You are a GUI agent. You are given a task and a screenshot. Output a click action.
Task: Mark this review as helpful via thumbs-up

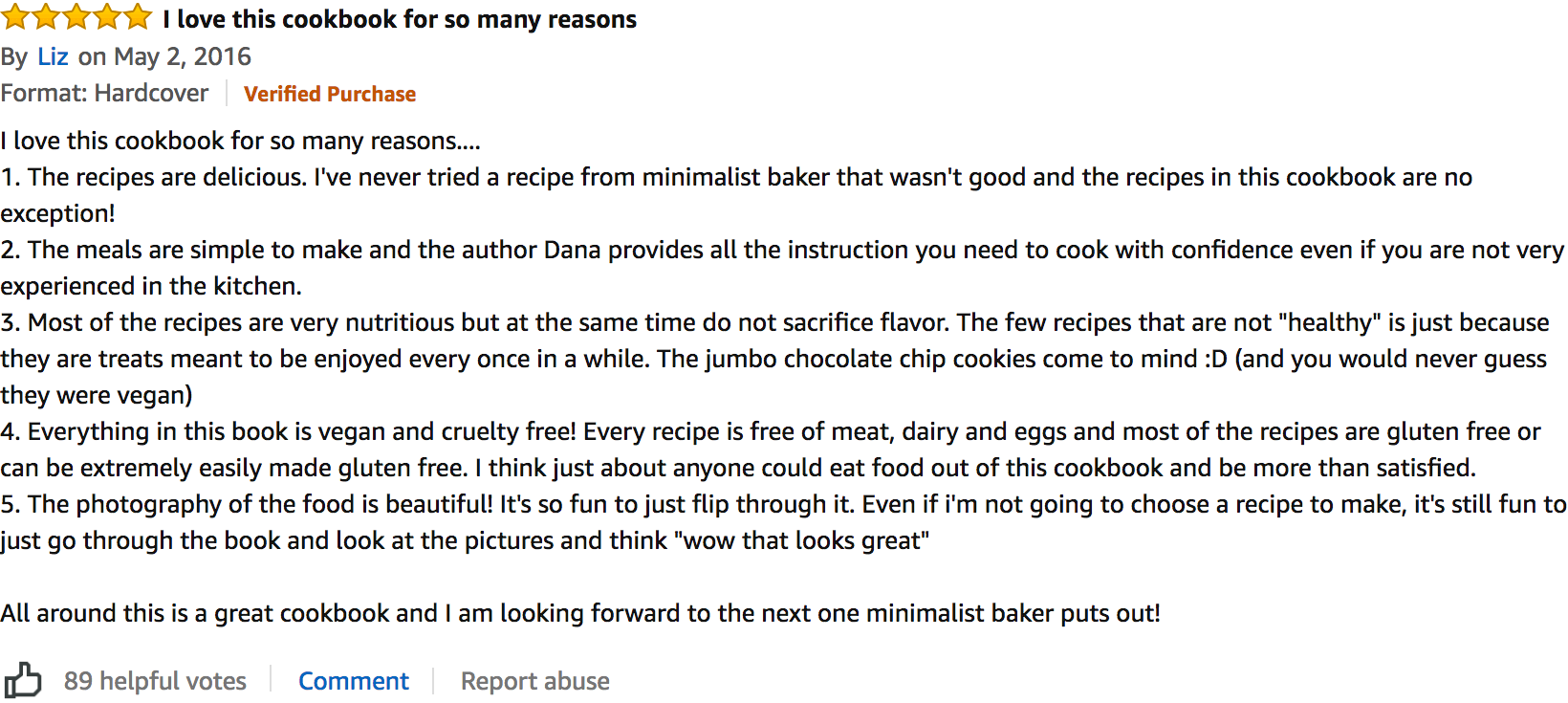pos(23,680)
